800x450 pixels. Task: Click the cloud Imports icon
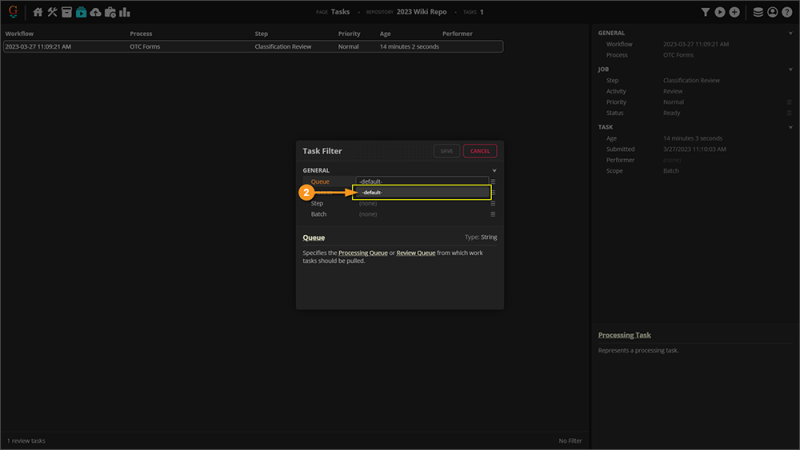tap(95, 12)
